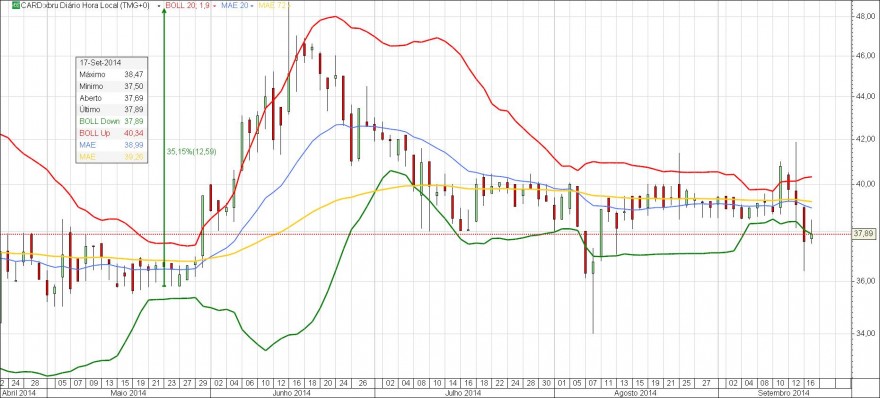Click the green CARD symbol icon
Image resolution: width=880 pixels, height=398 pixels.
16,5
